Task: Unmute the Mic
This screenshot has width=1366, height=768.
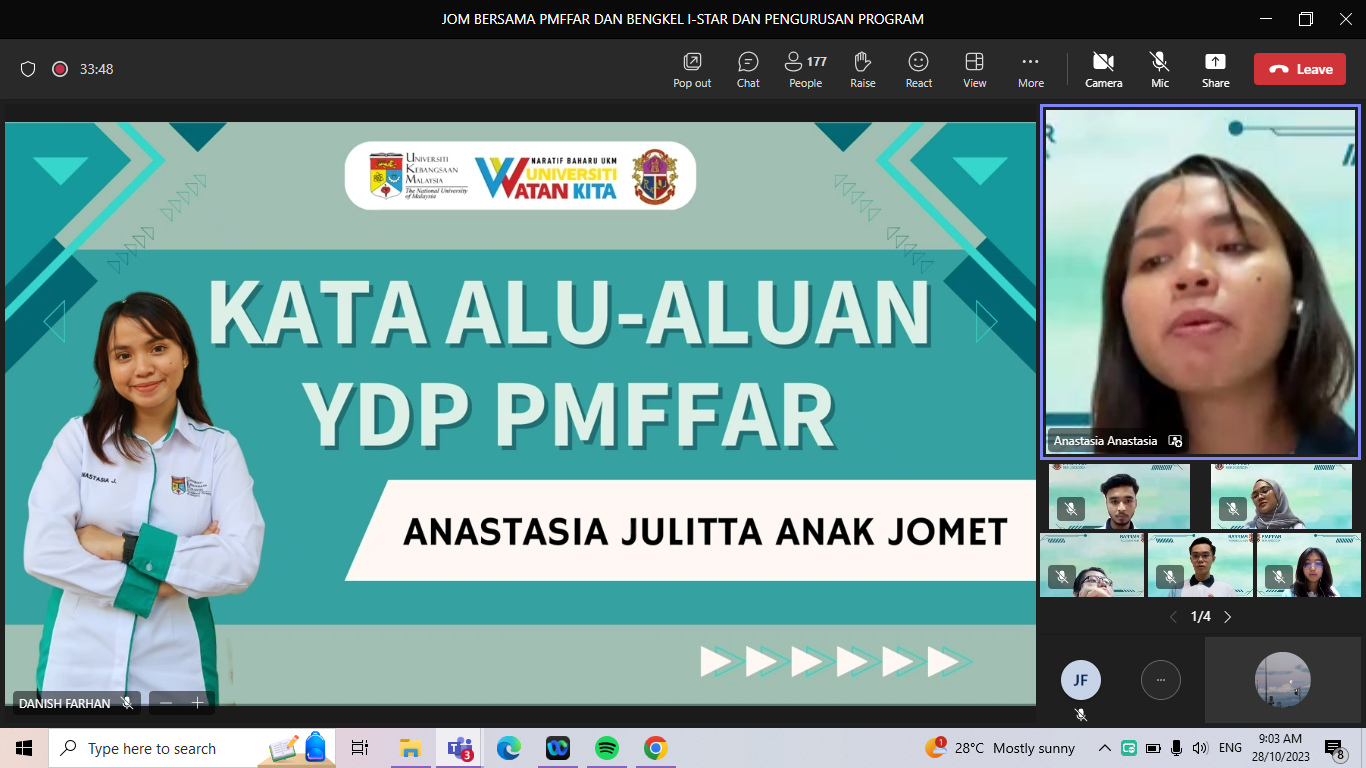Action: coord(1159,69)
